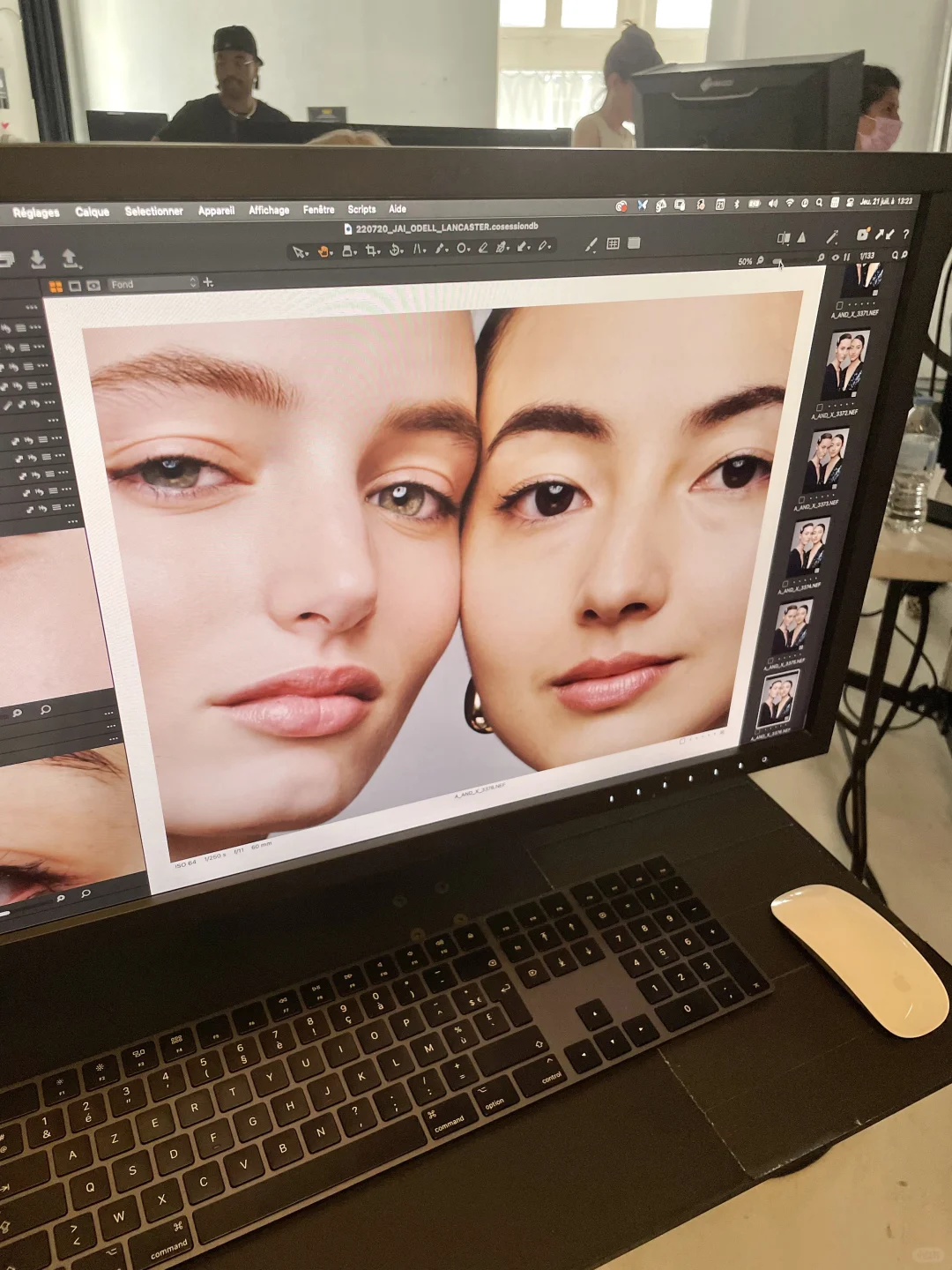952x1270 pixels.
Task: Click the add layer plus button
Action: (208, 282)
